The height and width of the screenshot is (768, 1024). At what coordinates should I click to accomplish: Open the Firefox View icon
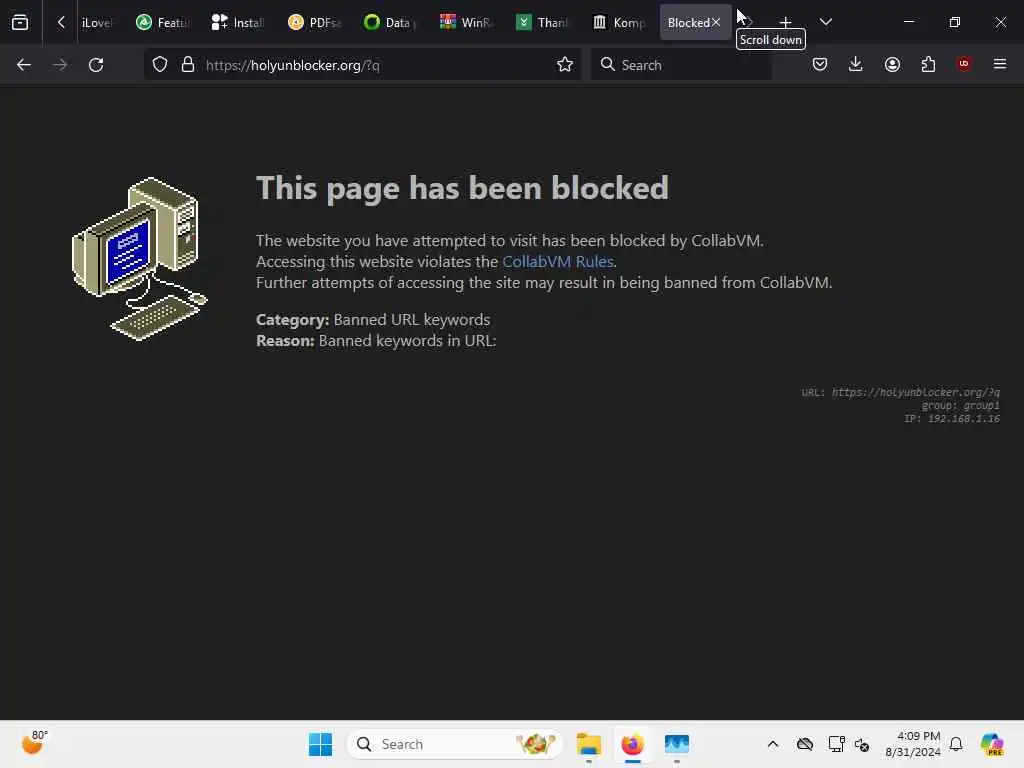[20, 22]
